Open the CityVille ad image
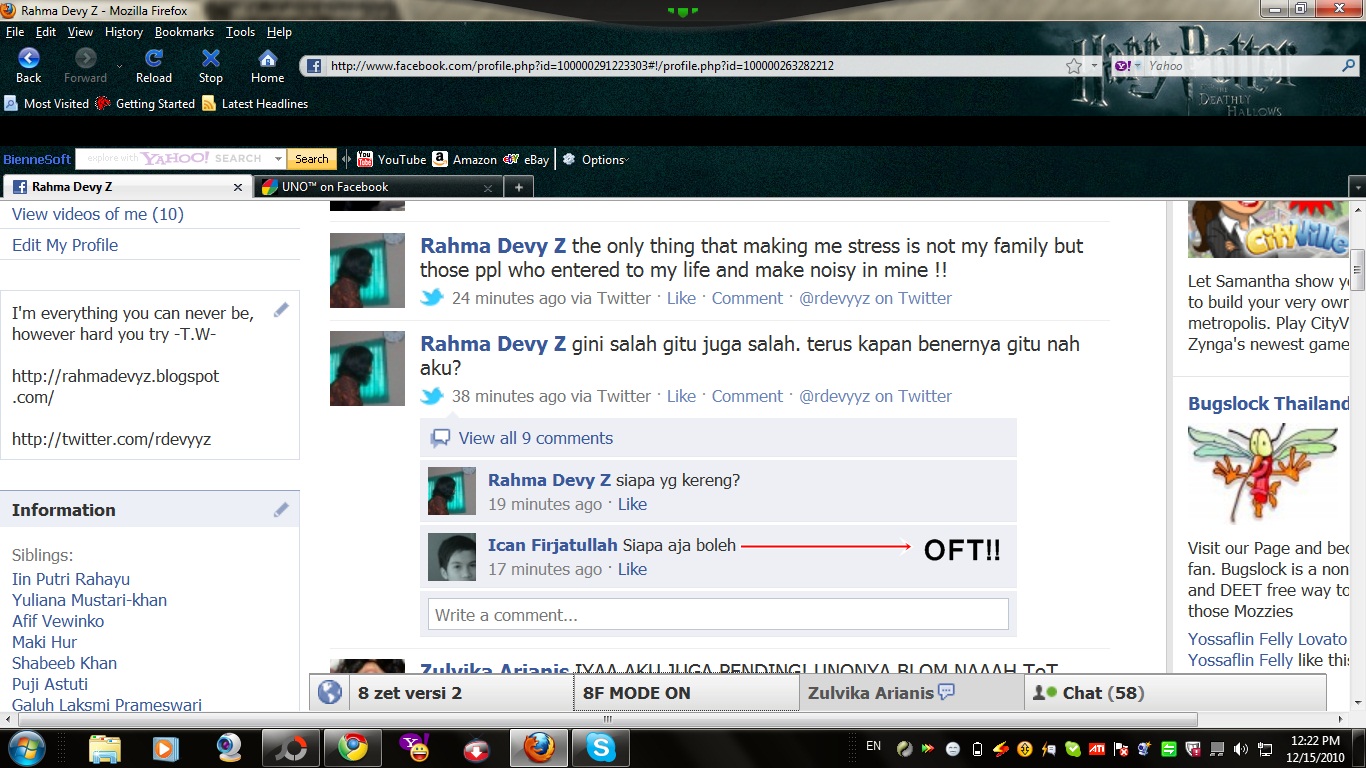This screenshot has height=768, width=1366. (x=1269, y=229)
